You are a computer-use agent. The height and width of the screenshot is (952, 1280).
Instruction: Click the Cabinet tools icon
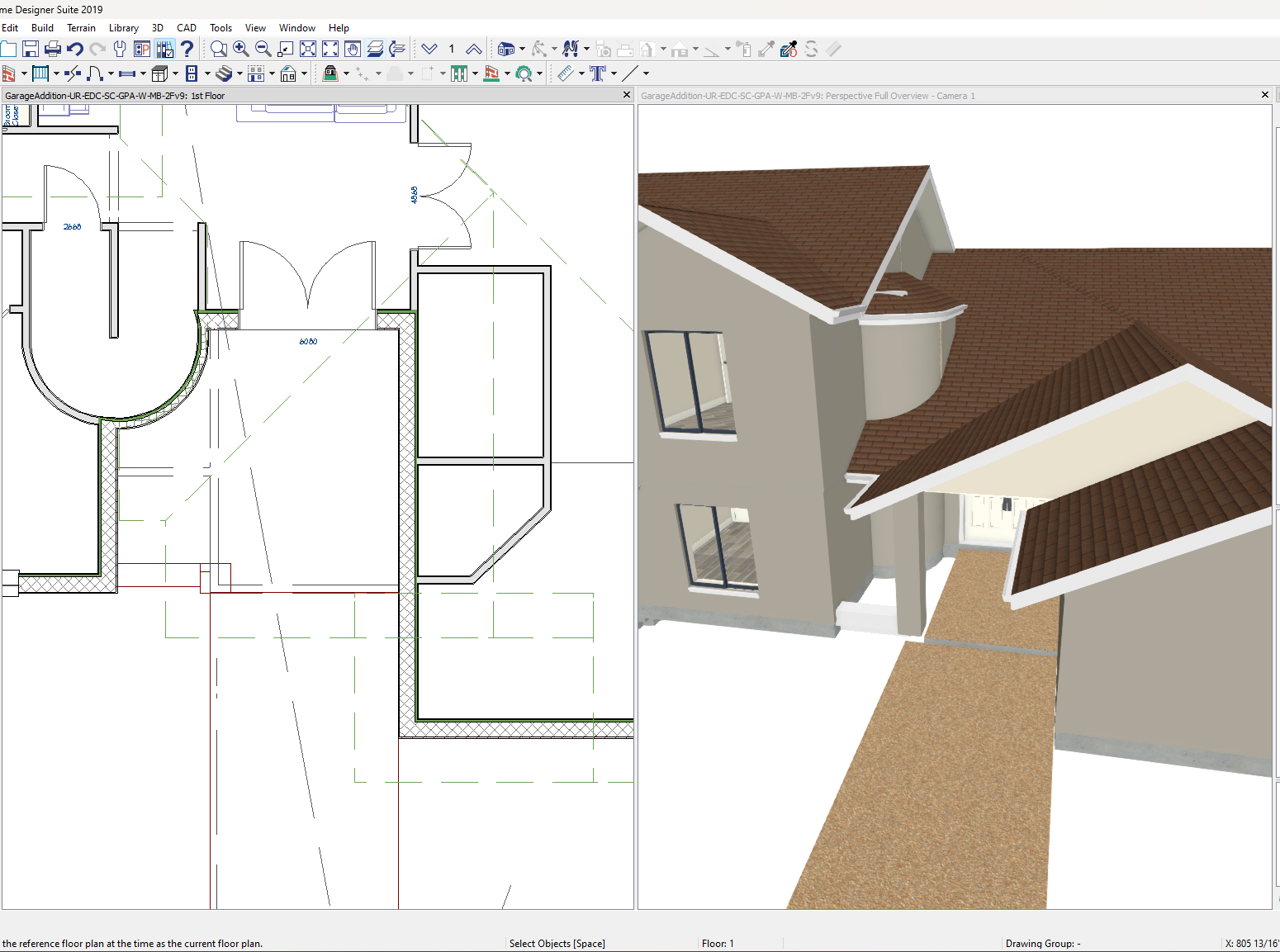[160, 74]
